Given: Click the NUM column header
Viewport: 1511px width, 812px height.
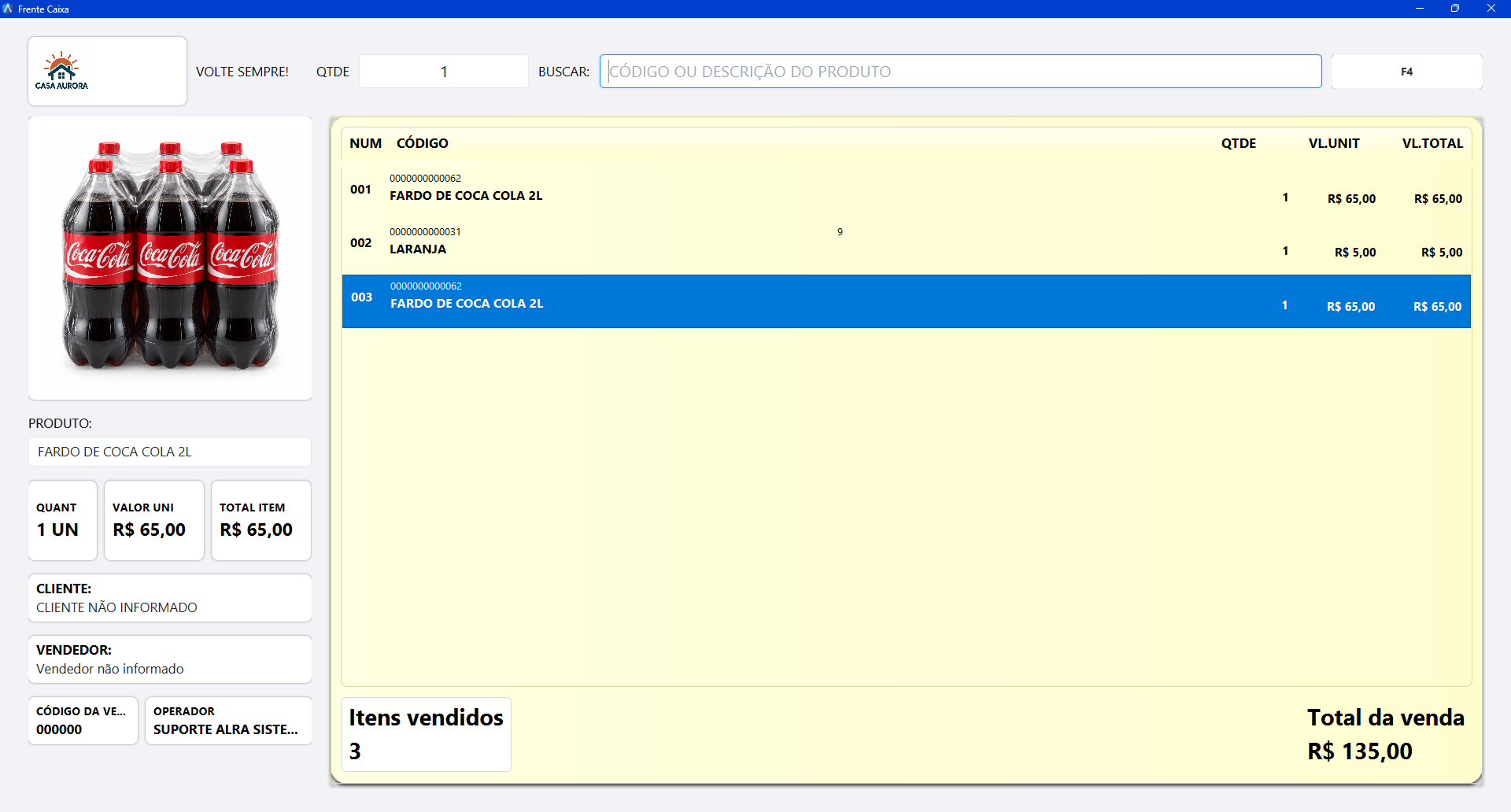Looking at the screenshot, I should pos(366,143).
